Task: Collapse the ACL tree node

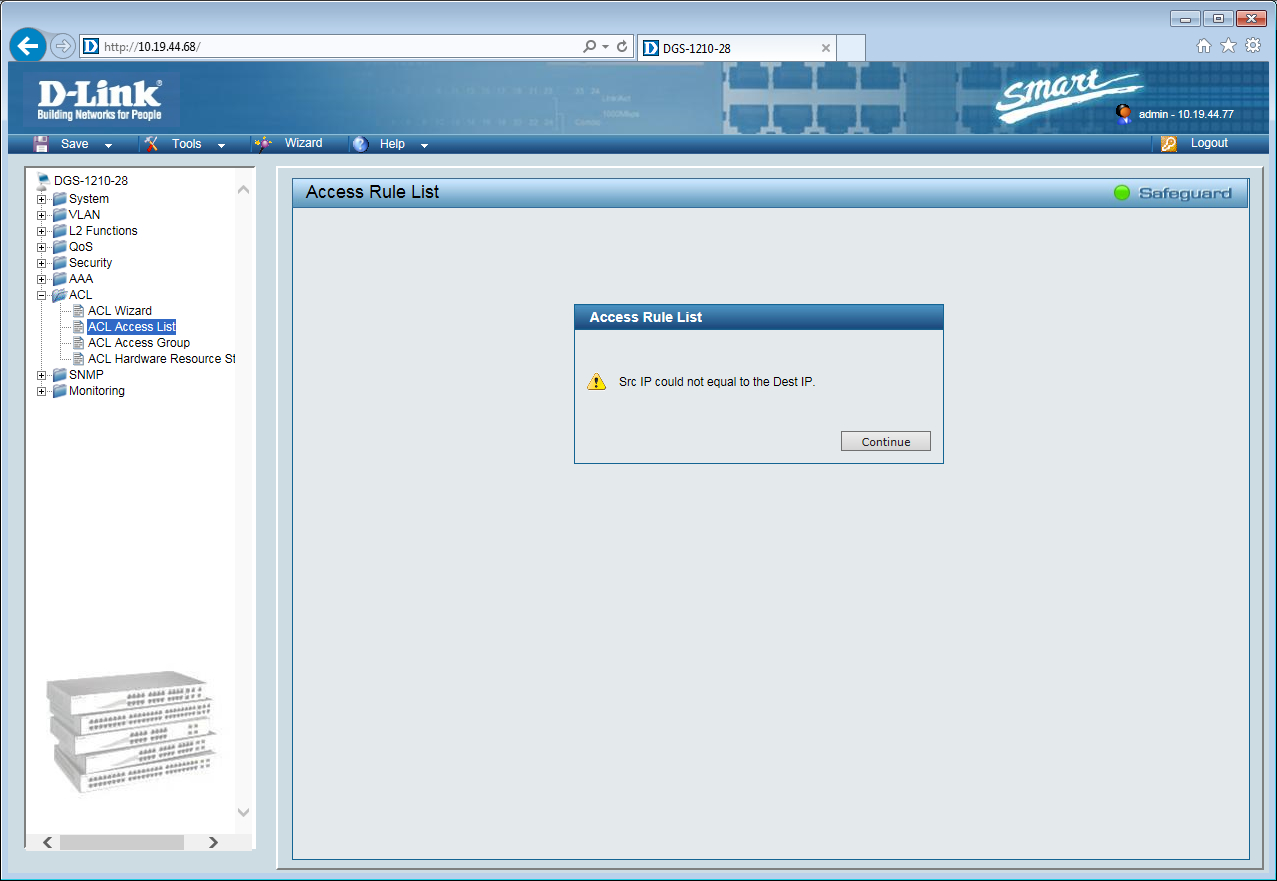Action: (42, 295)
